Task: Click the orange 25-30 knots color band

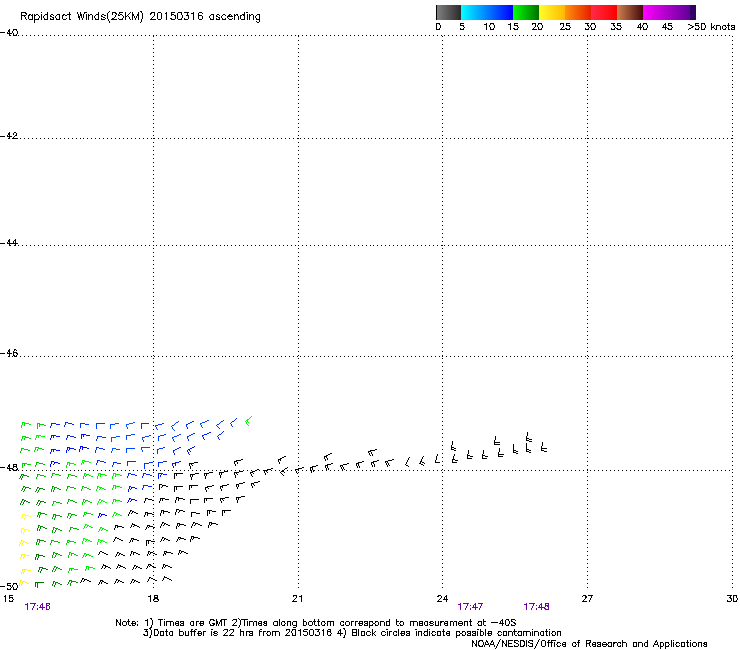Action: click(578, 12)
